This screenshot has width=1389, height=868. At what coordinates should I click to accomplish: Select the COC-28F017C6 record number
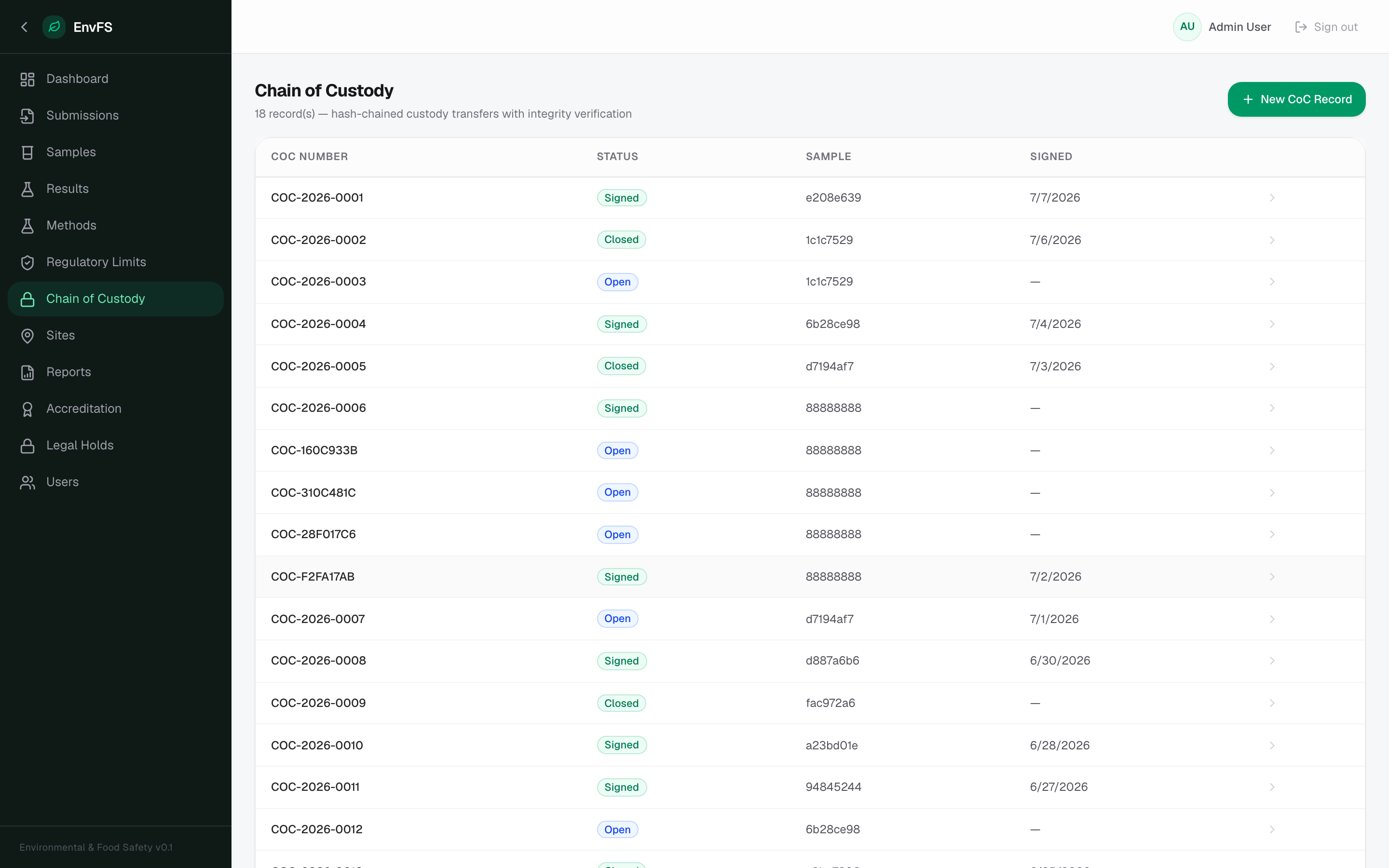click(313, 534)
